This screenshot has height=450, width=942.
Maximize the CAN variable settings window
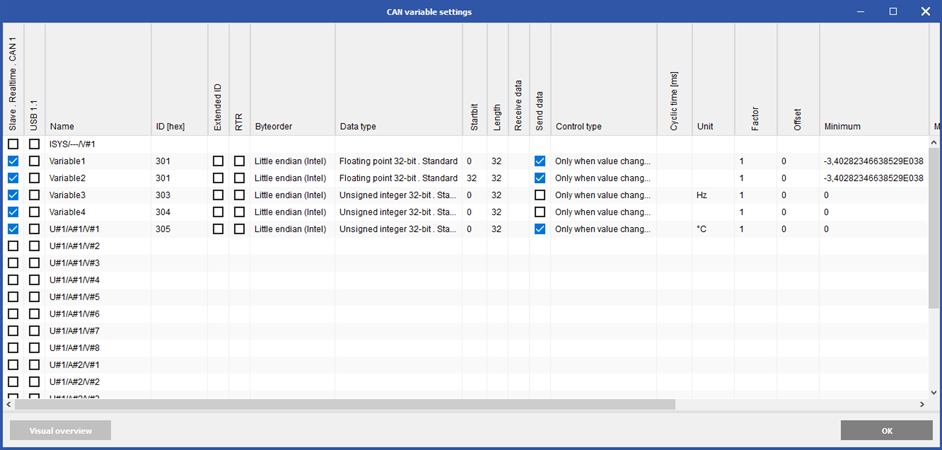point(893,12)
